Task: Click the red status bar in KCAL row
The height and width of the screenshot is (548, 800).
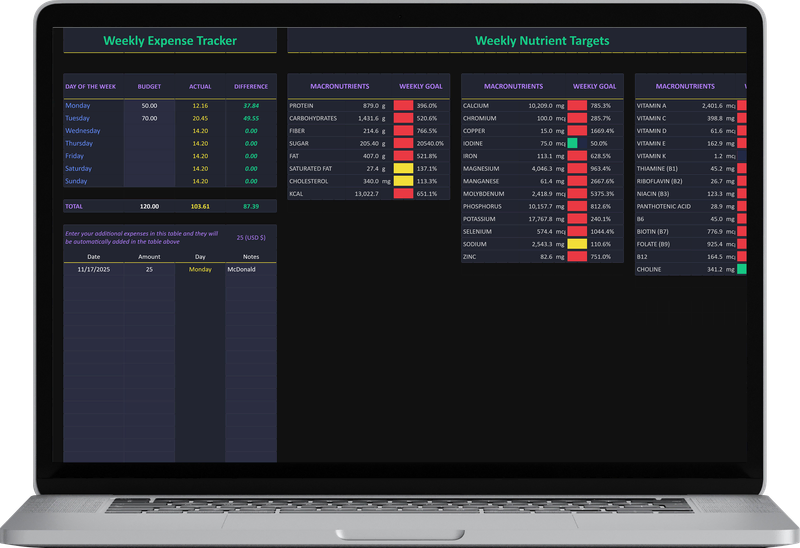Action: [x=403, y=193]
